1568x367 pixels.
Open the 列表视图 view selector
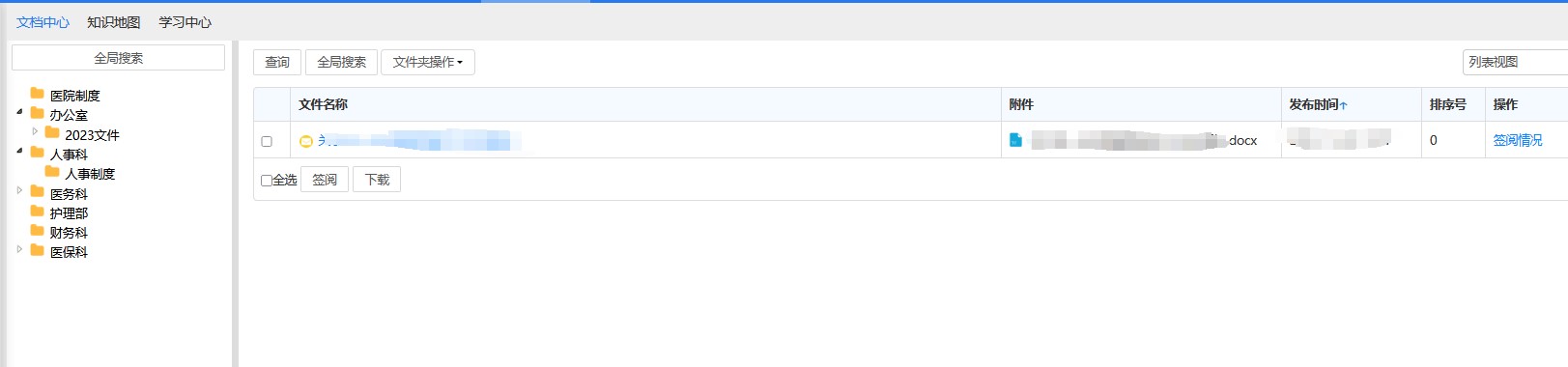point(1515,62)
